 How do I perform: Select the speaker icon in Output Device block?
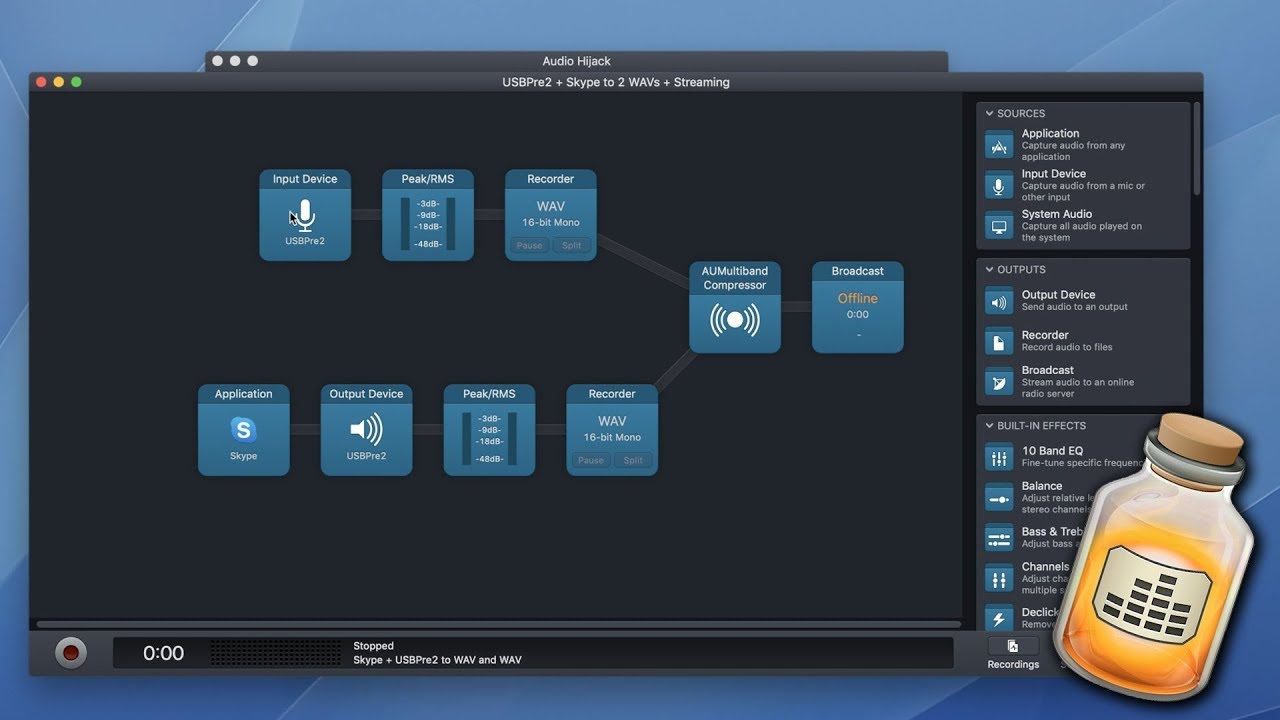366,430
